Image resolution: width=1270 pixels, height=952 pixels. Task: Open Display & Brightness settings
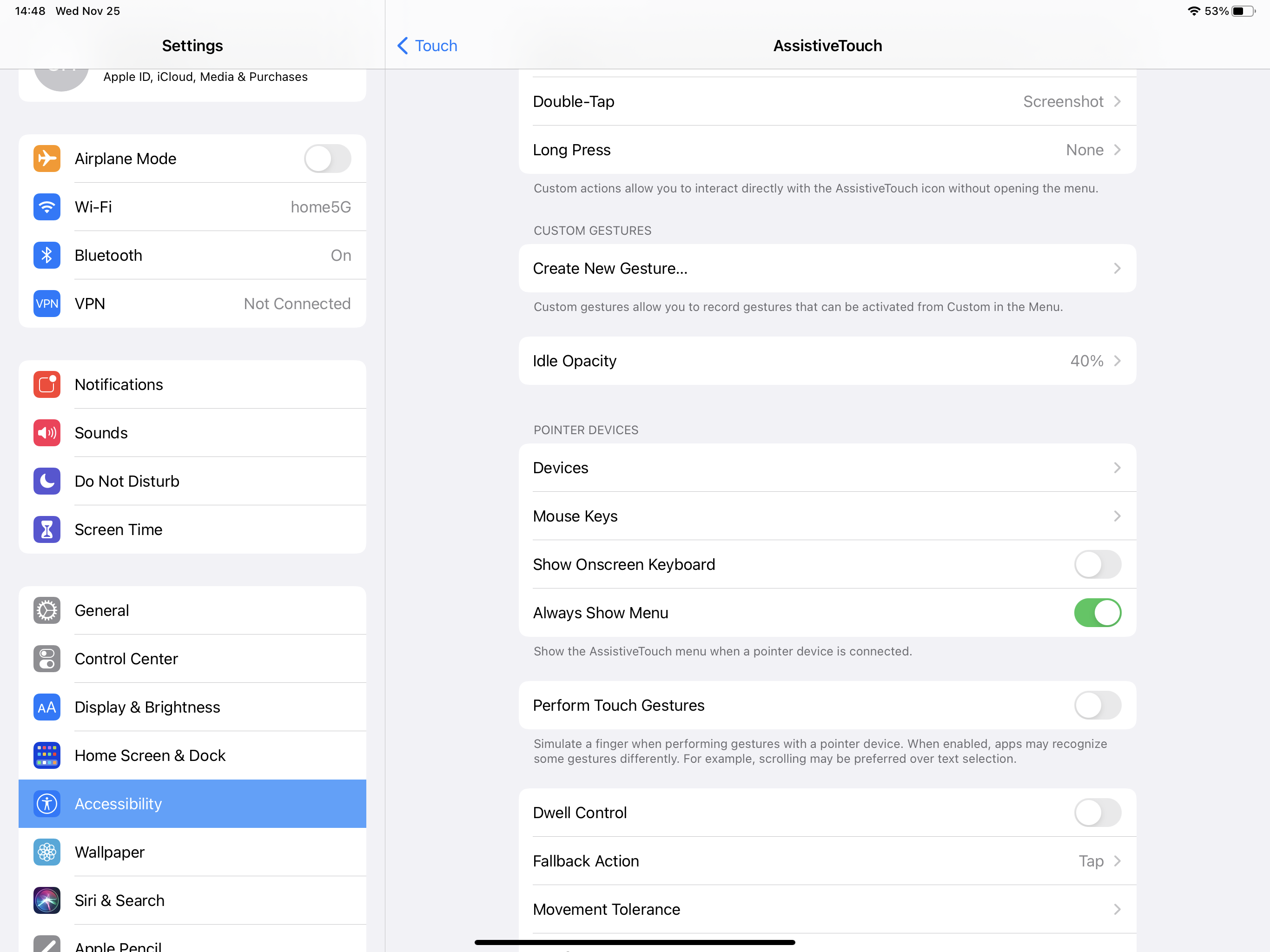pyautogui.click(x=192, y=707)
